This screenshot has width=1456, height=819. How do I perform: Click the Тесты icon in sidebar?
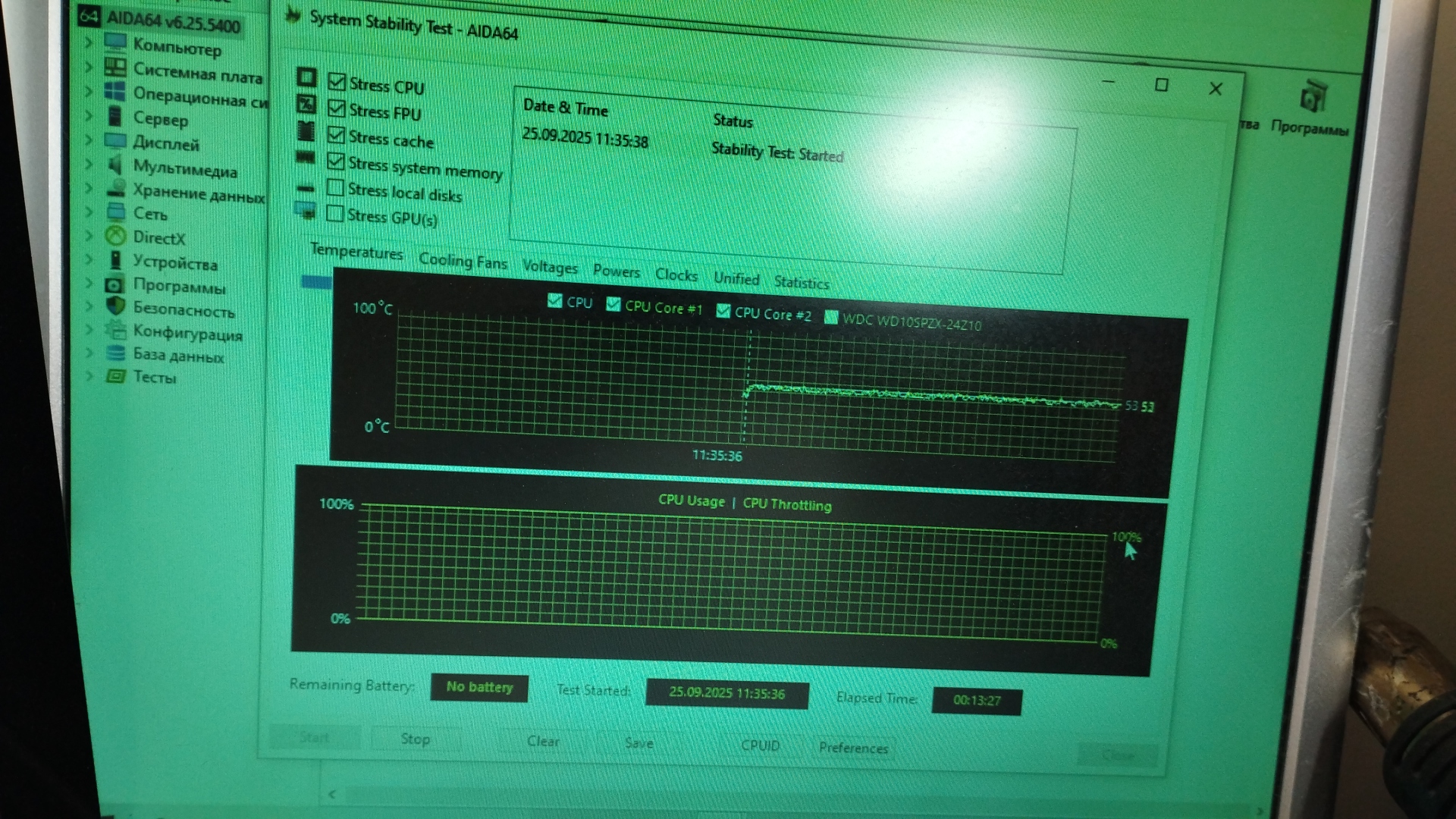tap(115, 376)
